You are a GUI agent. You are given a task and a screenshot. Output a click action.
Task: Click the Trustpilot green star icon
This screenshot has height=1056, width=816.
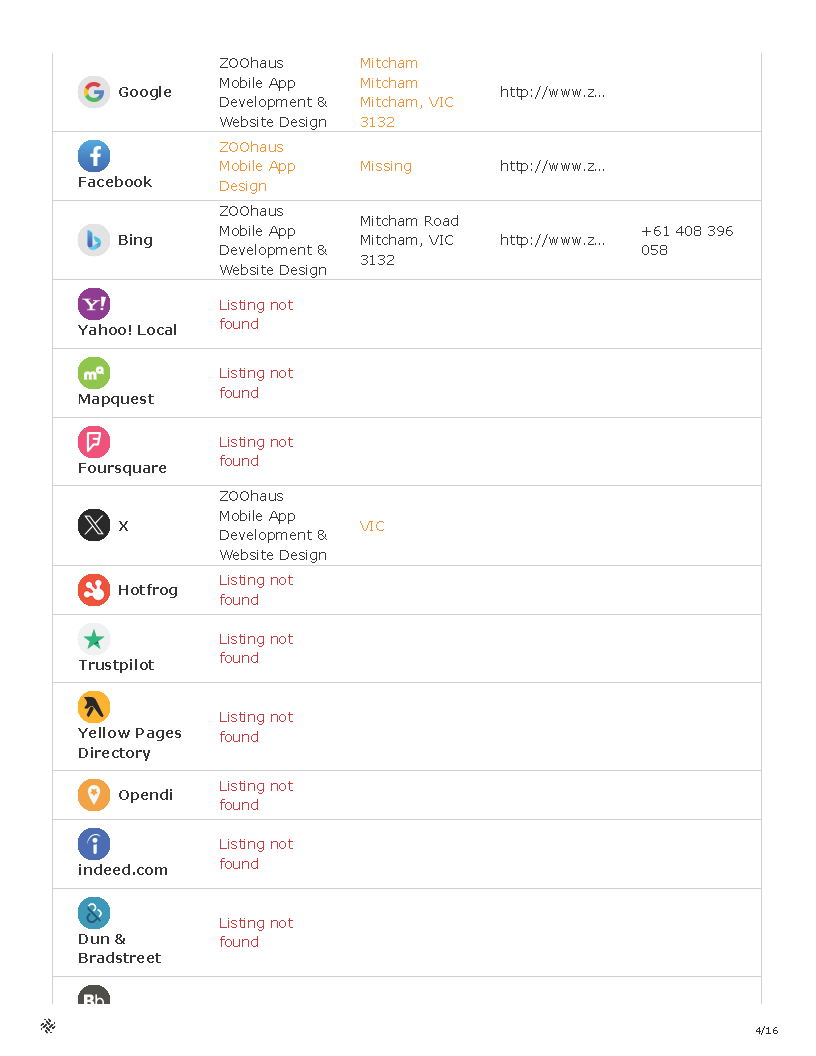click(94, 639)
